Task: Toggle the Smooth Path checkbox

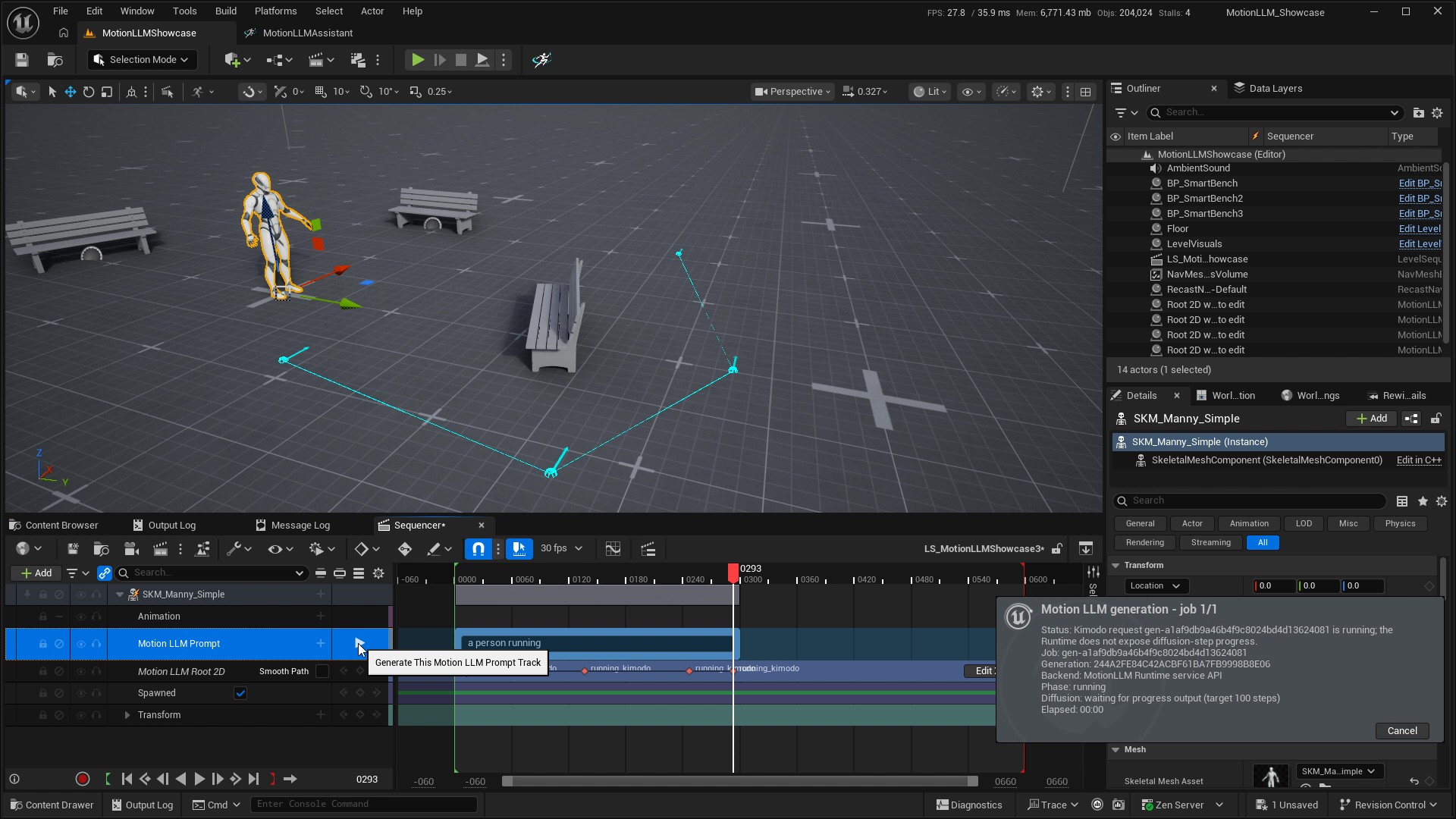Action: [x=322, y=671]
